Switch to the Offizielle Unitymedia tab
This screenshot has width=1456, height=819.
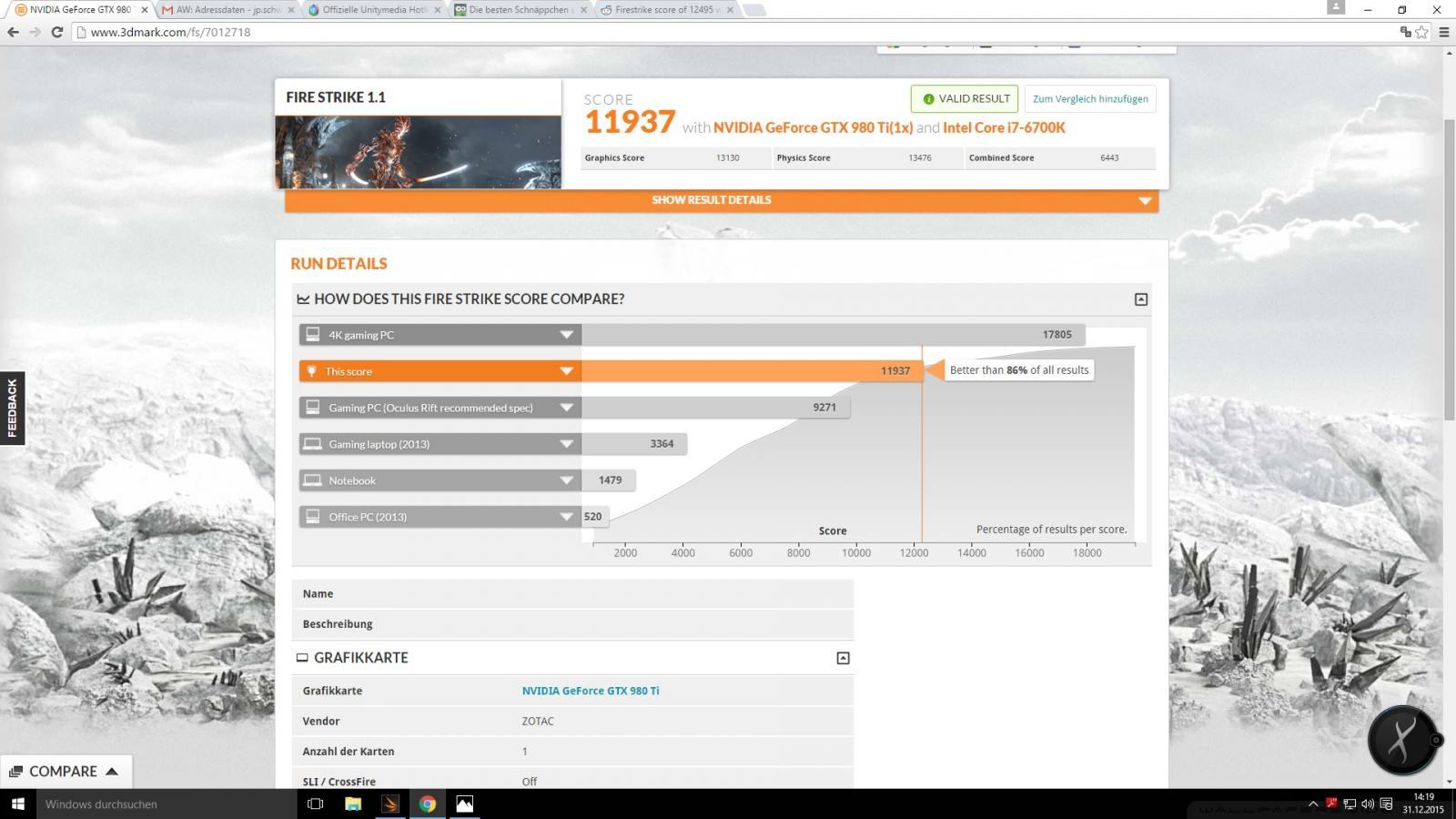click(x=375, y=10)
